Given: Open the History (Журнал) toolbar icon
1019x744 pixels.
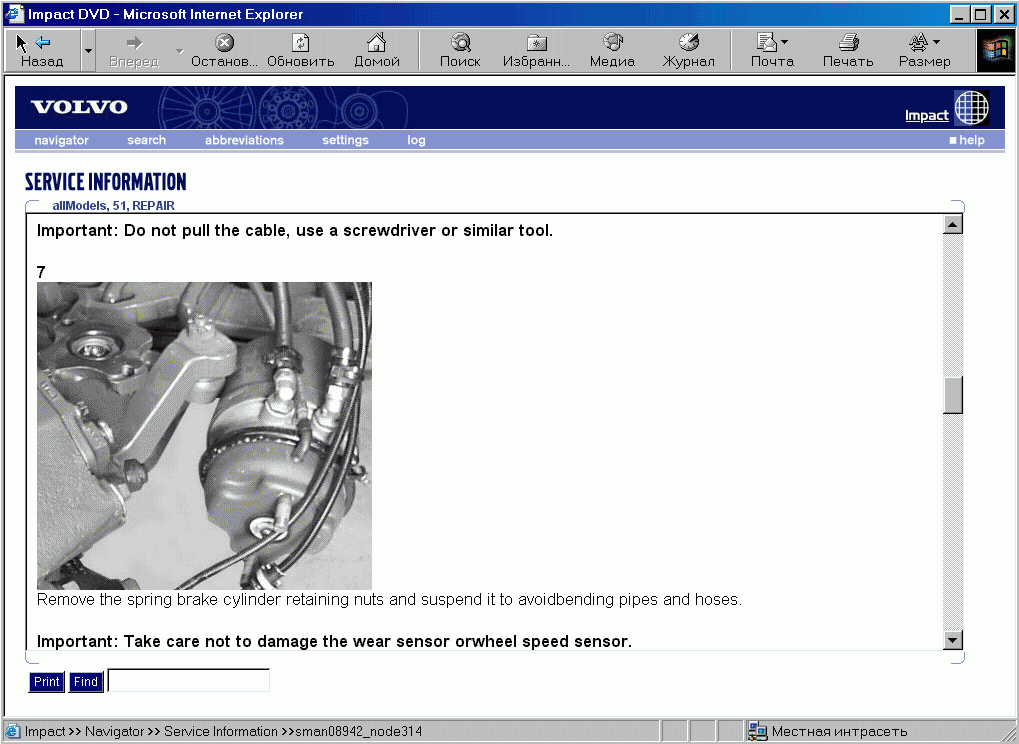Looking at the screenshot, I should [688, 43].
